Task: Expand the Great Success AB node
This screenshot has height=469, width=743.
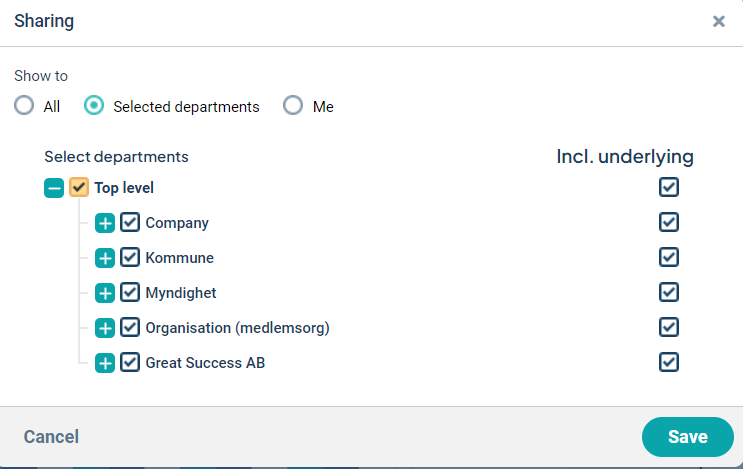Action: pos(105,363)
